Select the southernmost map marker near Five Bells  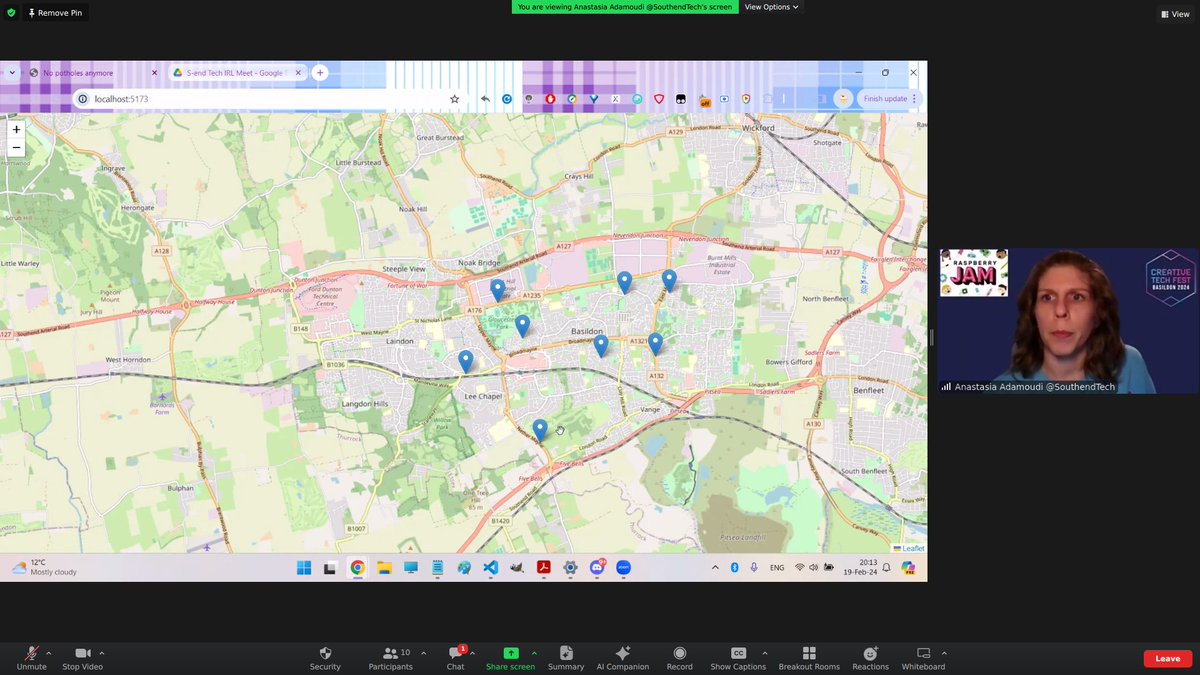[540, 430]
